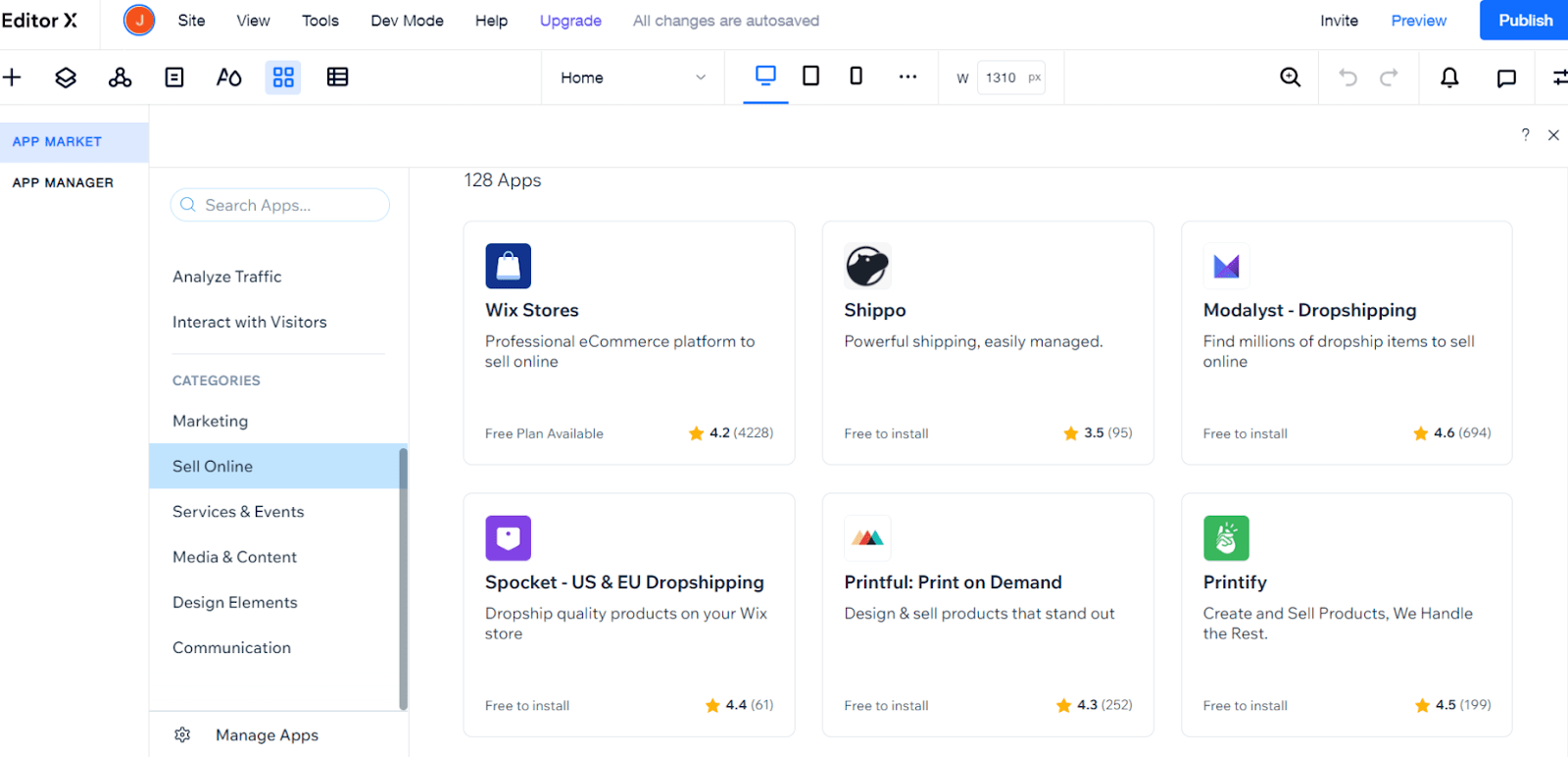Open the Content Manager table icon
This screenshot has width=1568, height=757.
point(338,77)
